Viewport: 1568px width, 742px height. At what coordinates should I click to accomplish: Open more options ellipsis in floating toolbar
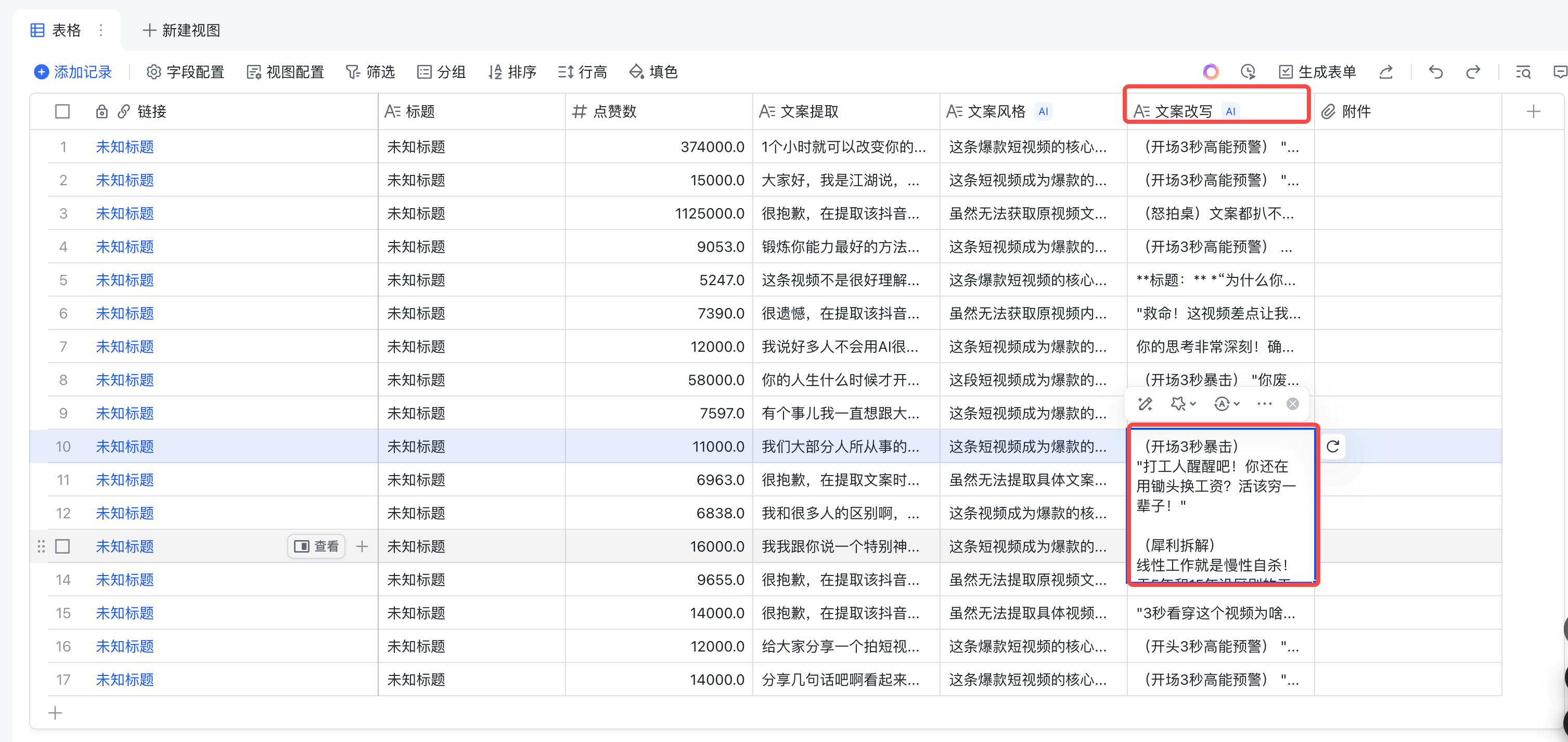click(1264, 404)
